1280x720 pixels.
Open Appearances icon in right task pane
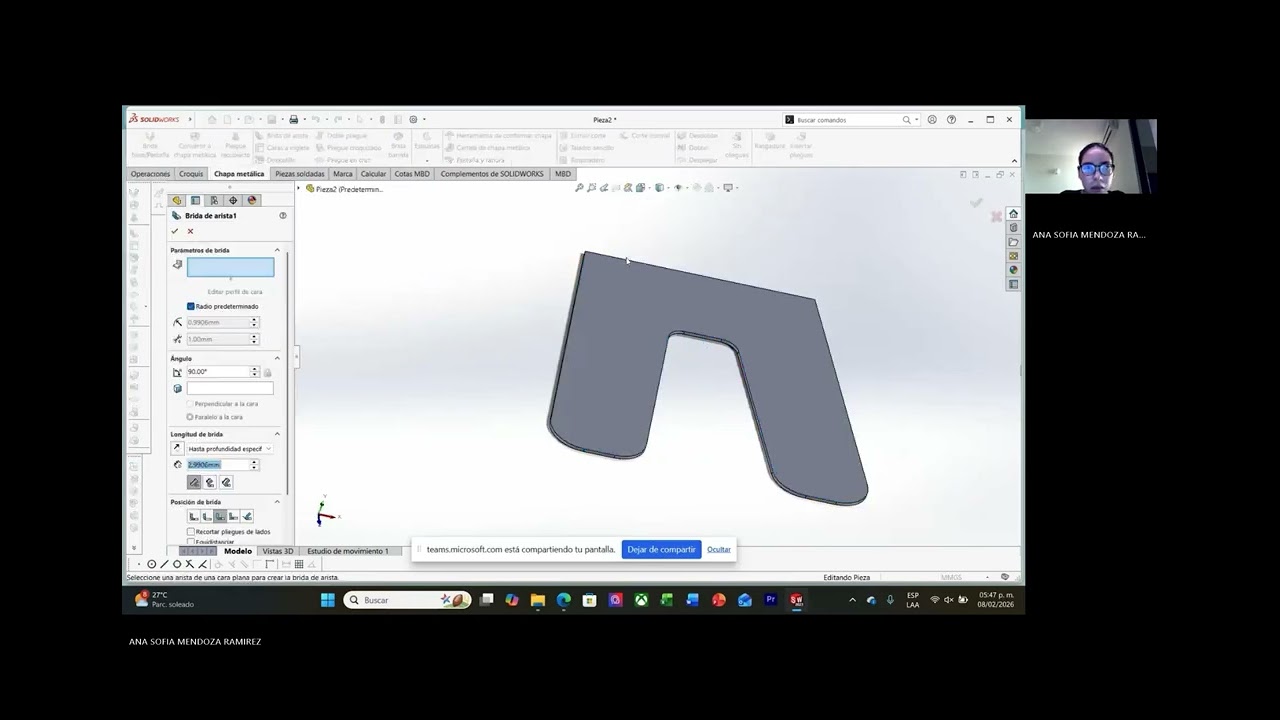pos(1013,270)
